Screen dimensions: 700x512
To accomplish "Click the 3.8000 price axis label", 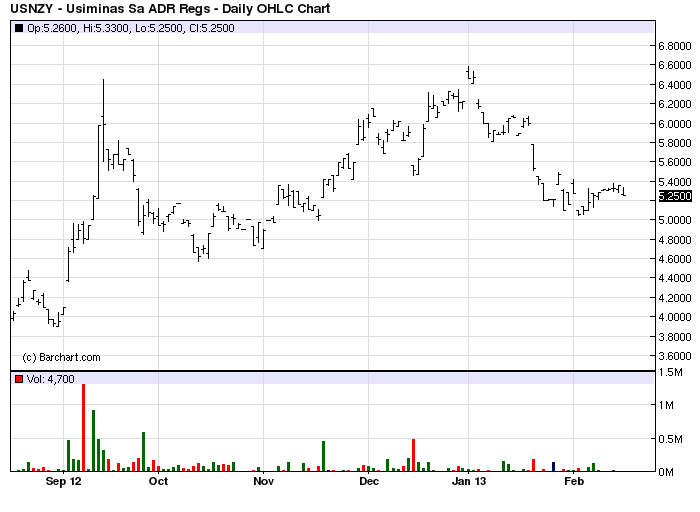I will tap(675, 337).
